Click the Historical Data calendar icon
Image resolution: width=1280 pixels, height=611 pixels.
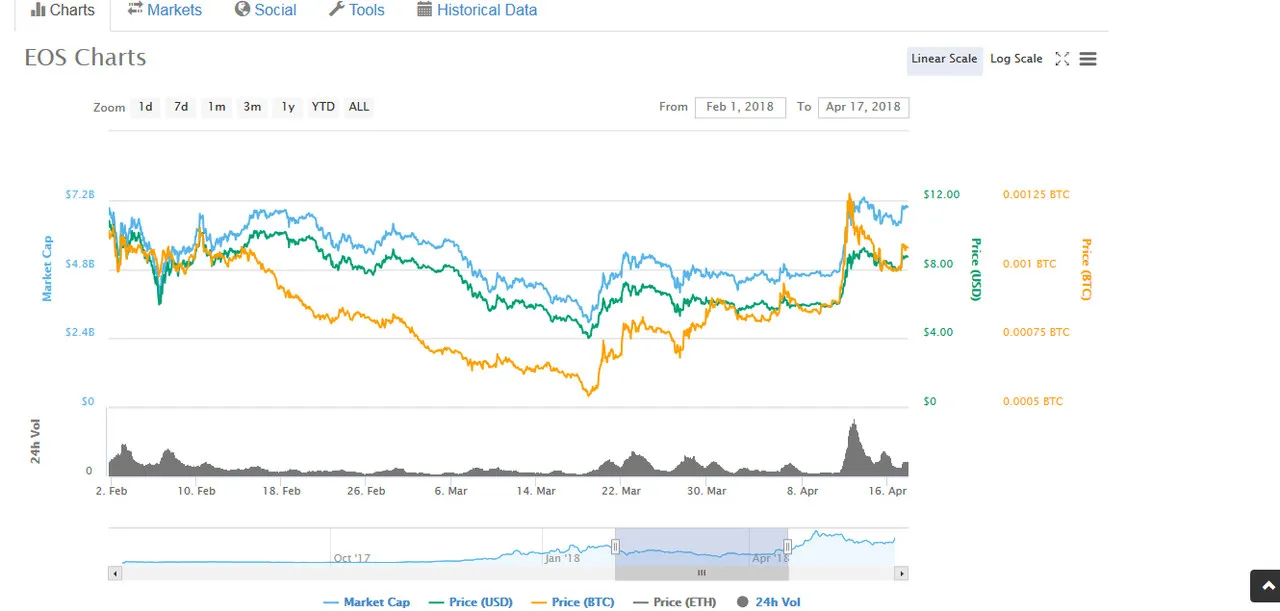425,9
